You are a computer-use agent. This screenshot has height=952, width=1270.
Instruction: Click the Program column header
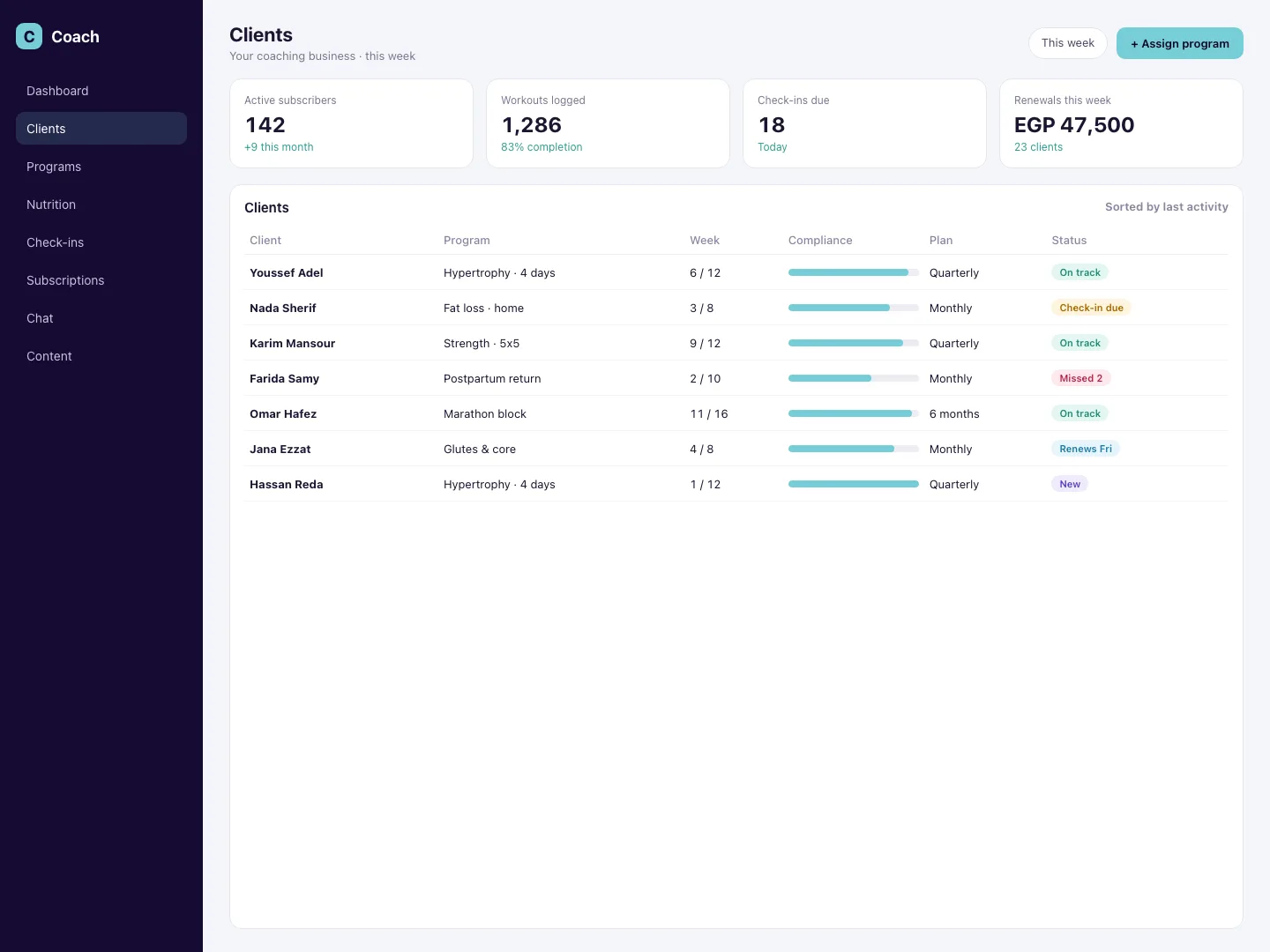point(467,241)
